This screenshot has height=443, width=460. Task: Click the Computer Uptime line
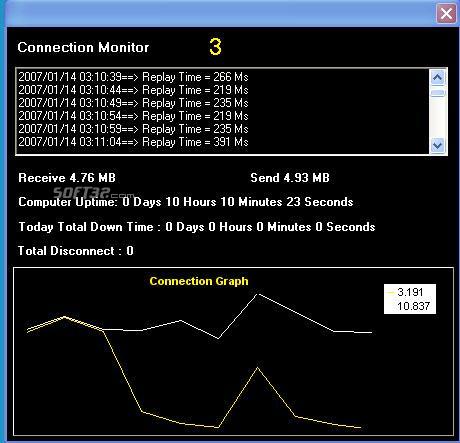[x=186, y=202]
